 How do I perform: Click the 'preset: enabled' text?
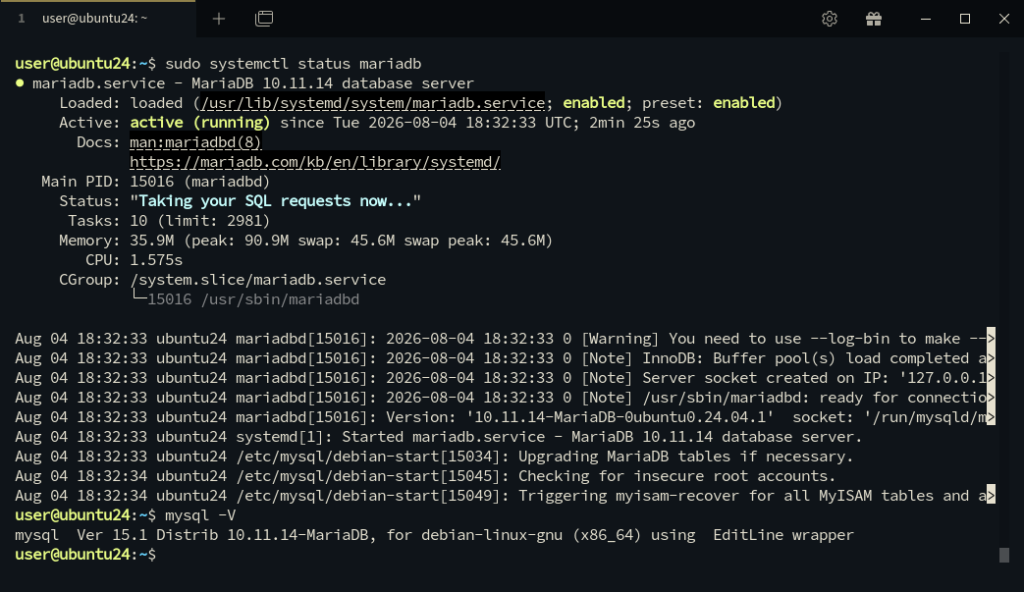pyautogui.click(x=709, y=103)
